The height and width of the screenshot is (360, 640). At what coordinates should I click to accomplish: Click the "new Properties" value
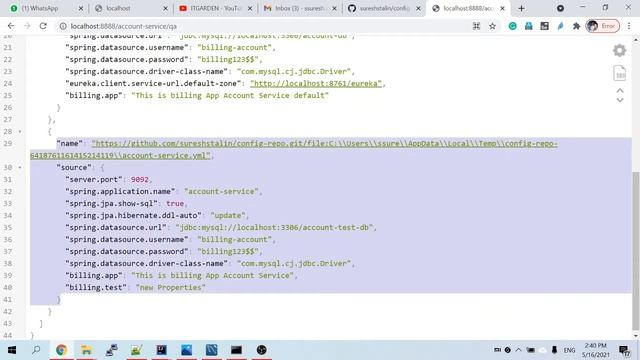(x=171, y=287)
